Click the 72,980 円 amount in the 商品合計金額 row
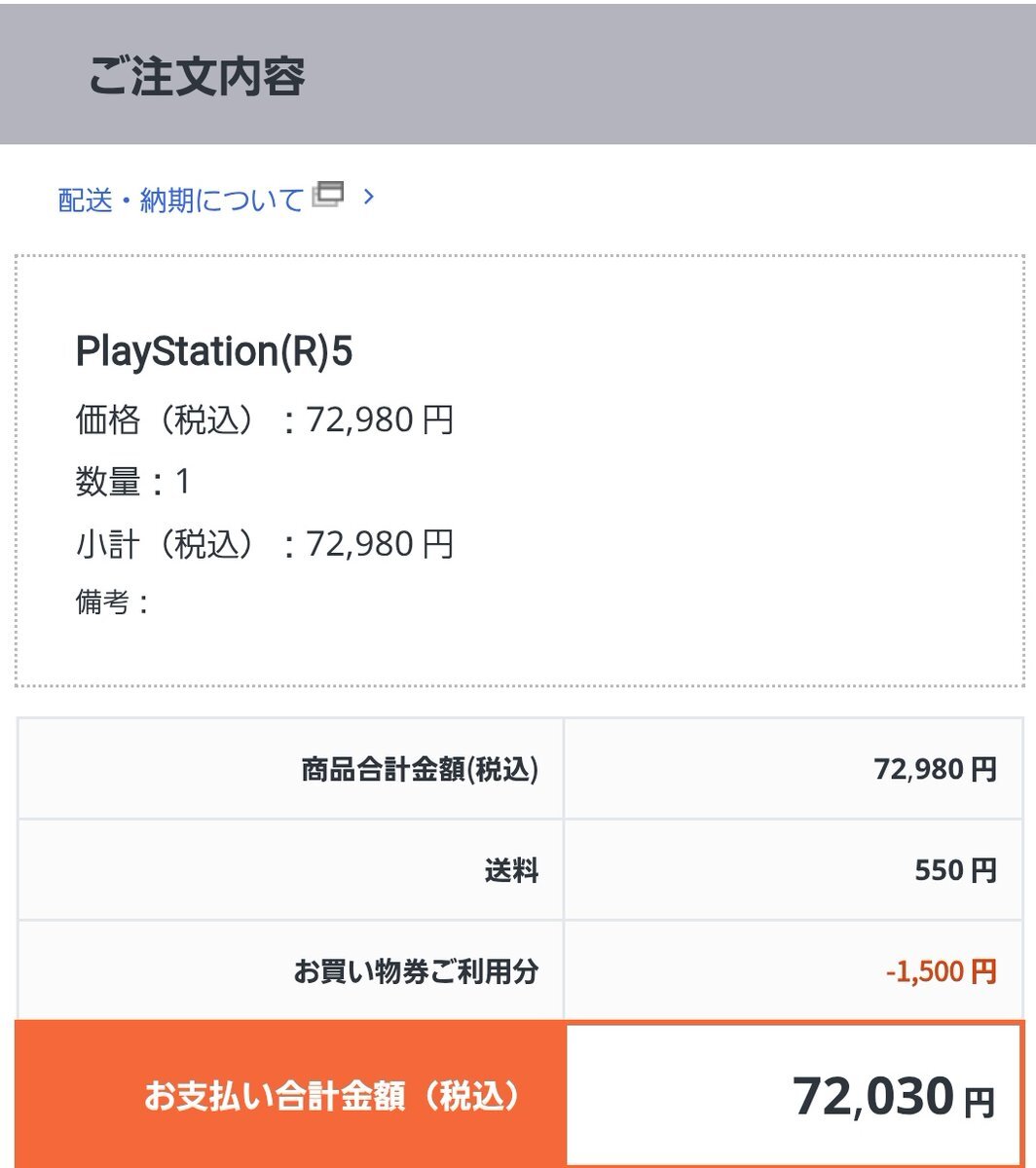The height and width of the screenshot is (1168, 1036). (935, 770)
